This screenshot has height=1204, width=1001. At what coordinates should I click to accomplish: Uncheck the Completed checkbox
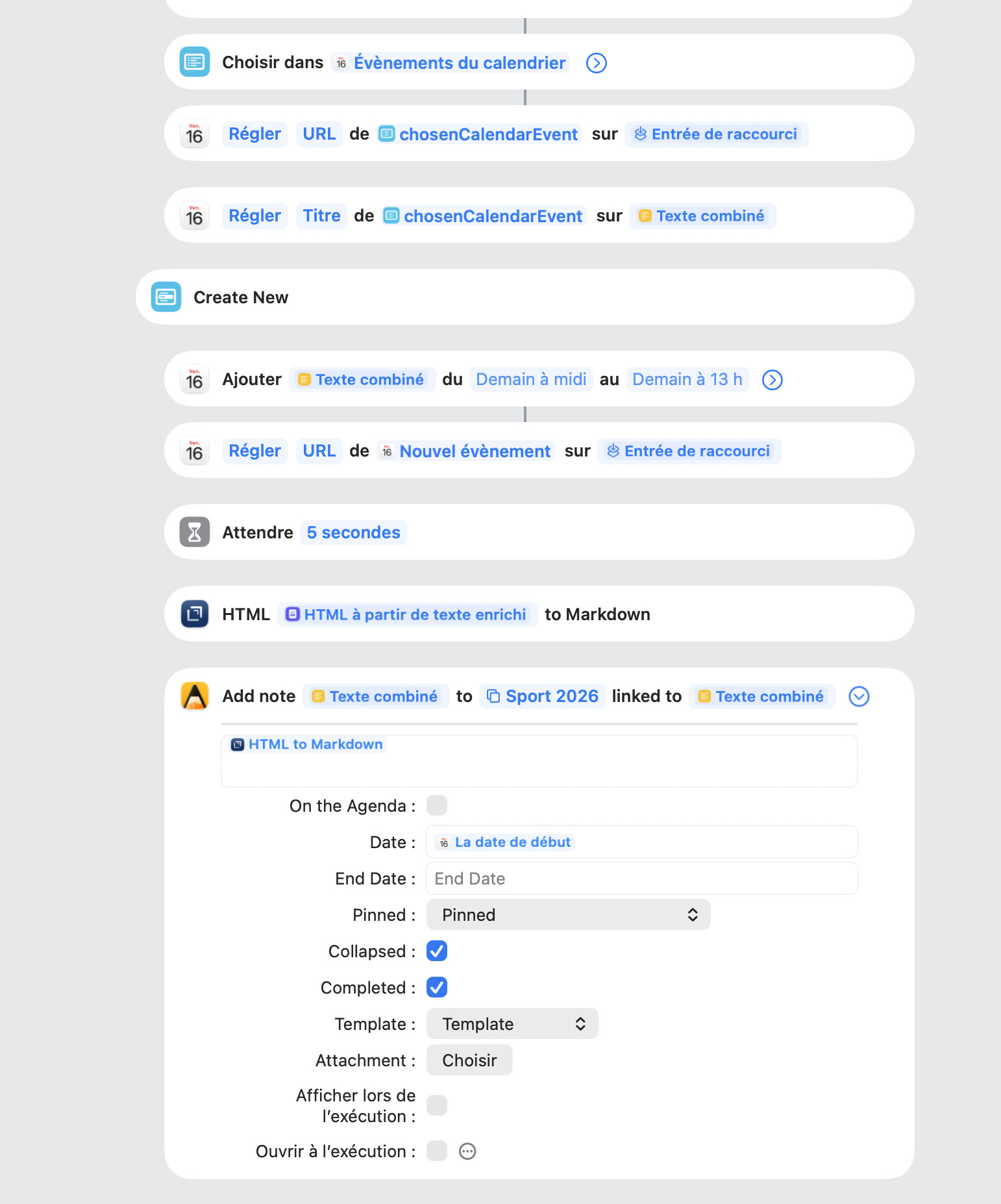tap(437, 988)
